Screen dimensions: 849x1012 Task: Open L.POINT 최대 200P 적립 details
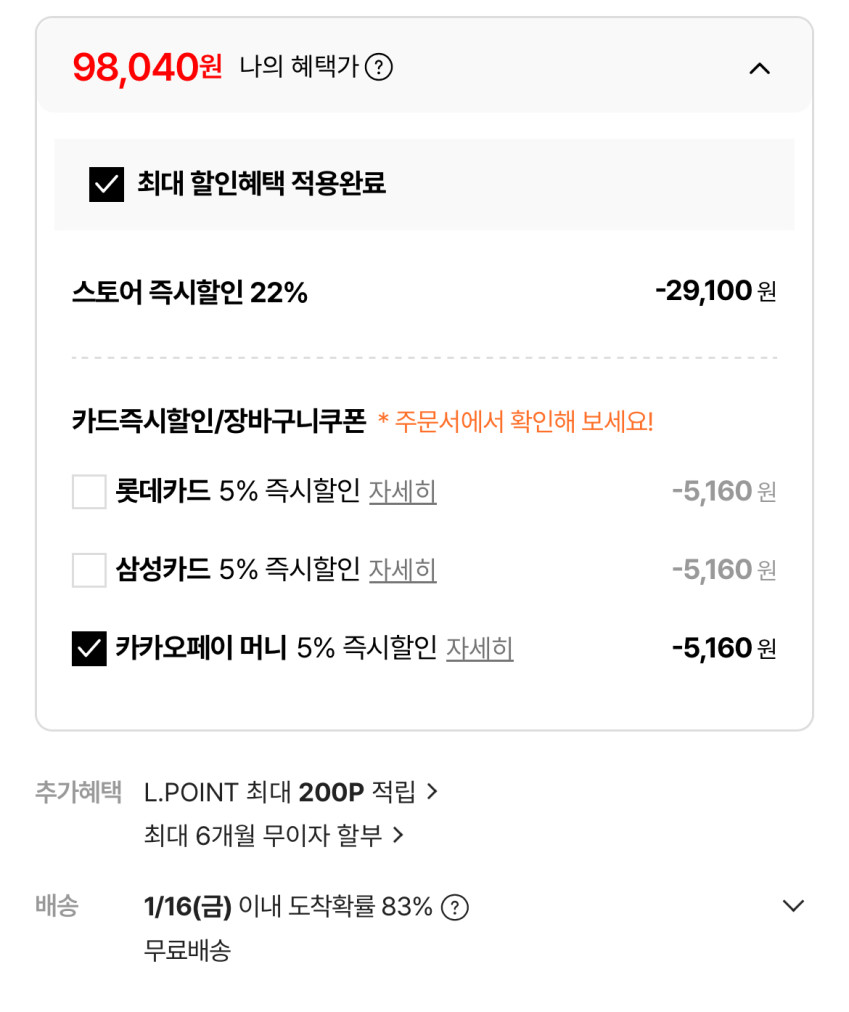(280, 792)
